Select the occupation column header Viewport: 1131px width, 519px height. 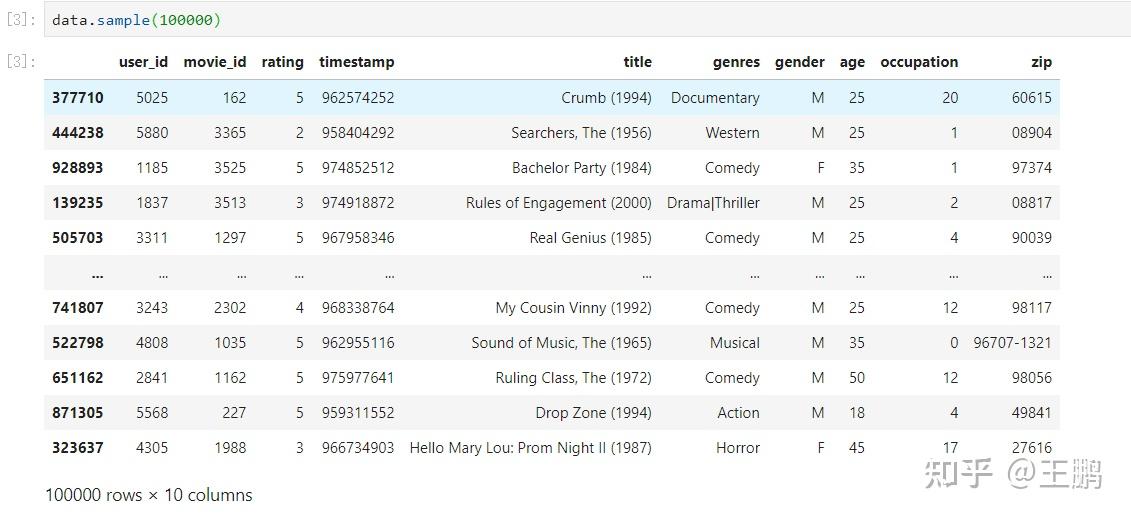919,62
